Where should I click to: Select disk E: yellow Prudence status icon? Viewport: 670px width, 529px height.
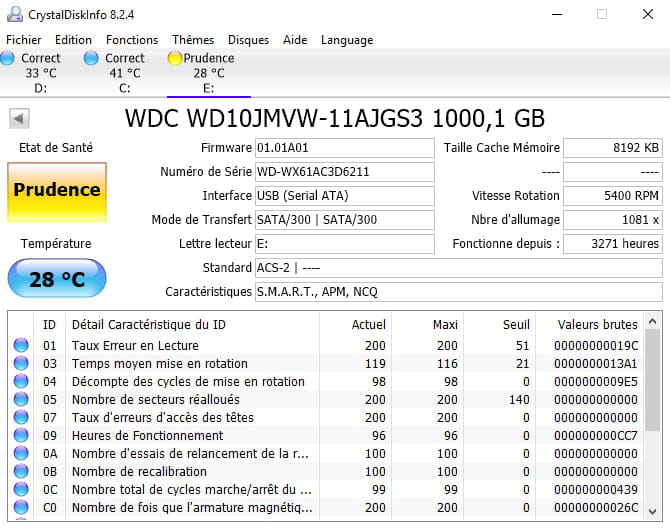175,58
